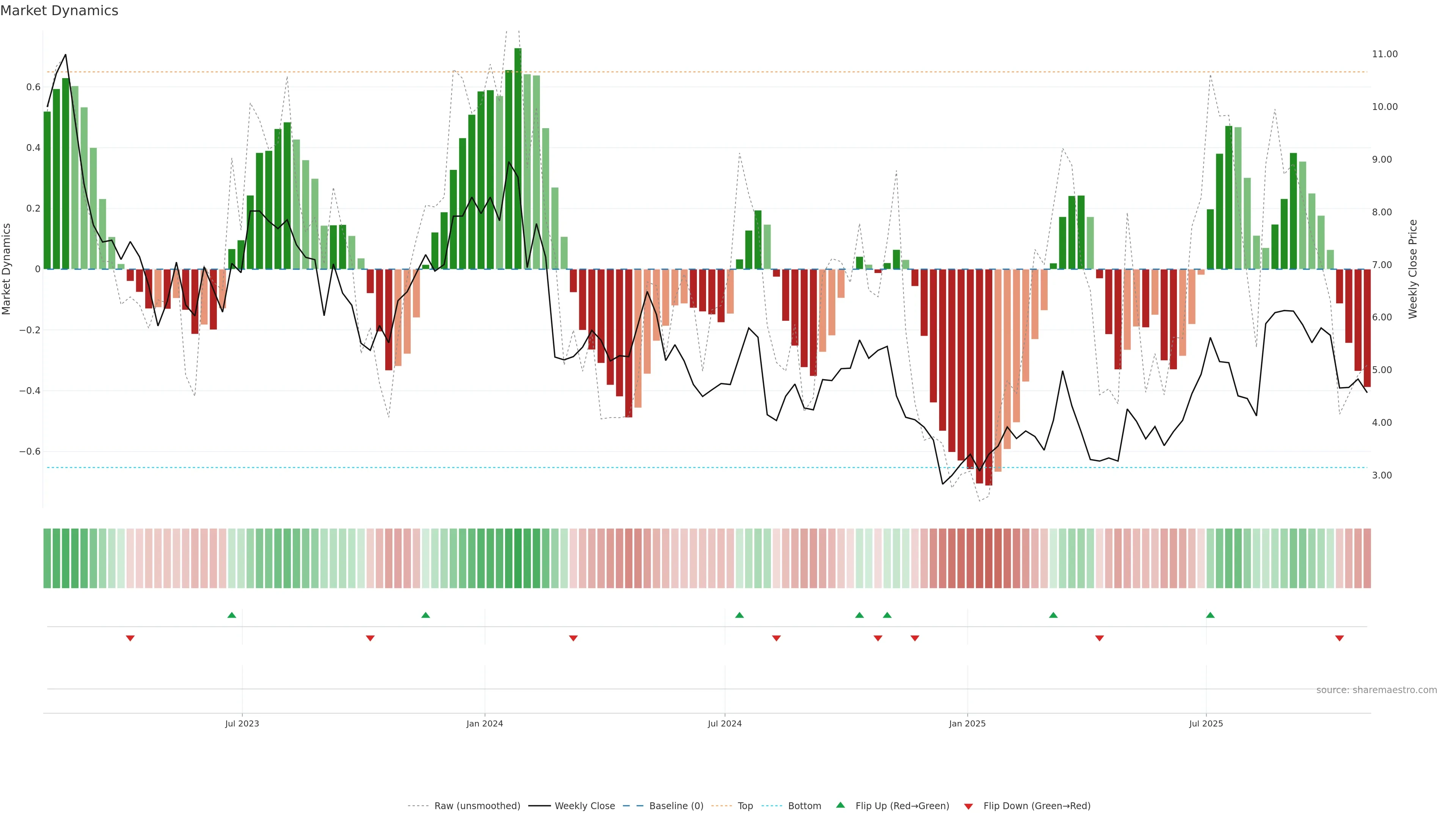Click the last green flip-up triangle before Jan 2024
Image resolution: width=1456 pixels, height=819 pixels.
point(425,615)
